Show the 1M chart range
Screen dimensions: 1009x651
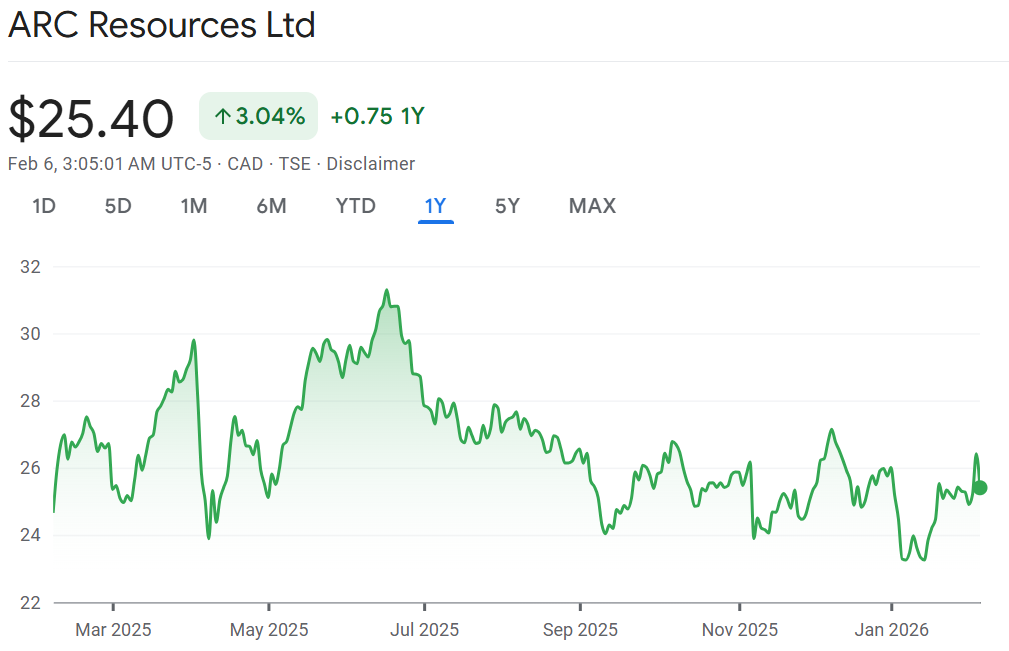[194, 206]
